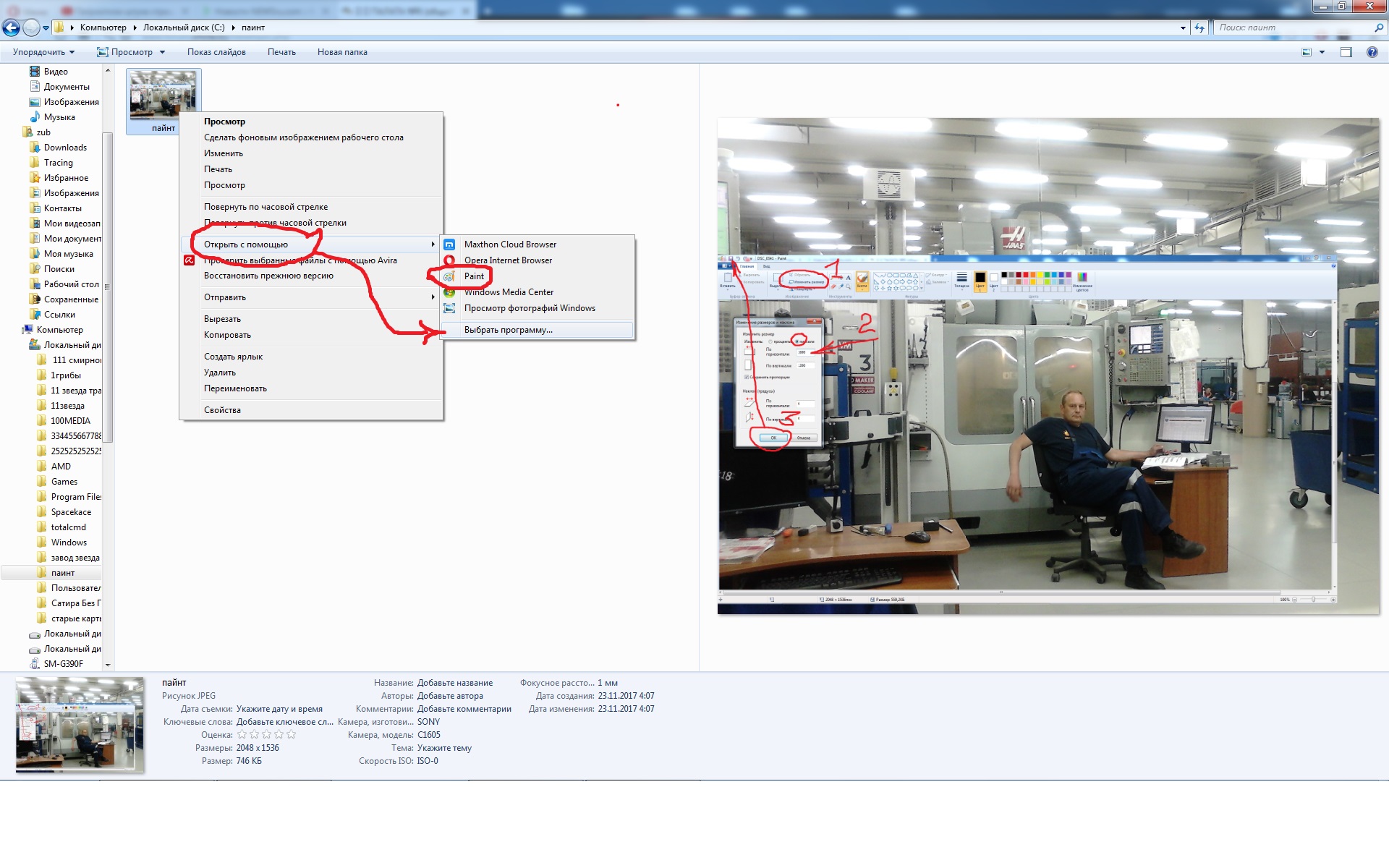1389x868 pixels.
Task: Choose Выбрать программу... menu item
Action: point(508,330)
